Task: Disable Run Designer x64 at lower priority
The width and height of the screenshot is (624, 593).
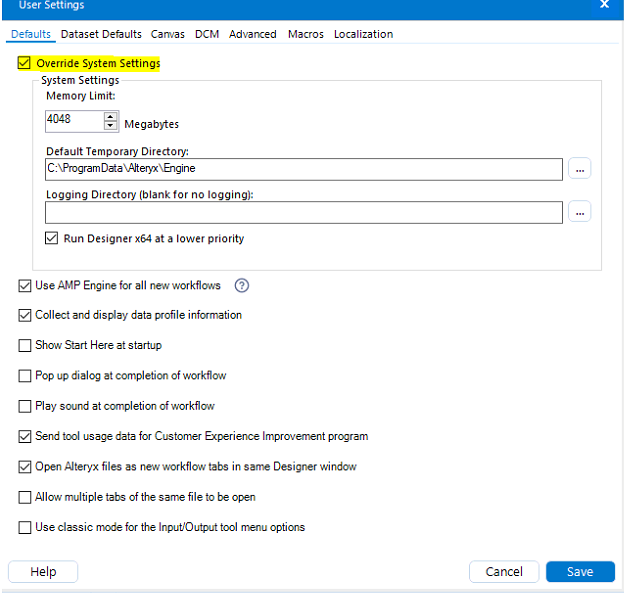Action: [x=52, y=239]
